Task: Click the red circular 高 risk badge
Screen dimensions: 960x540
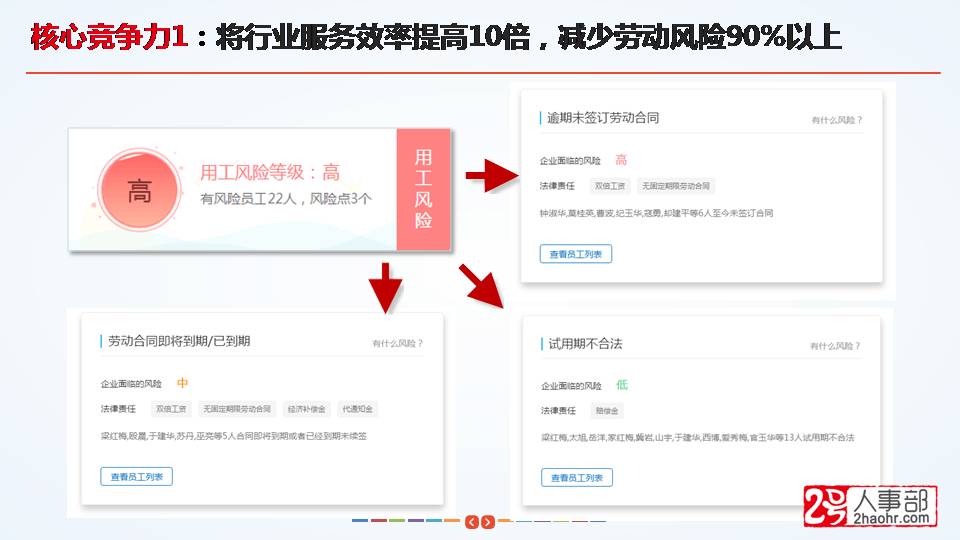Action: pyautogui.click(x=139, y=191)
